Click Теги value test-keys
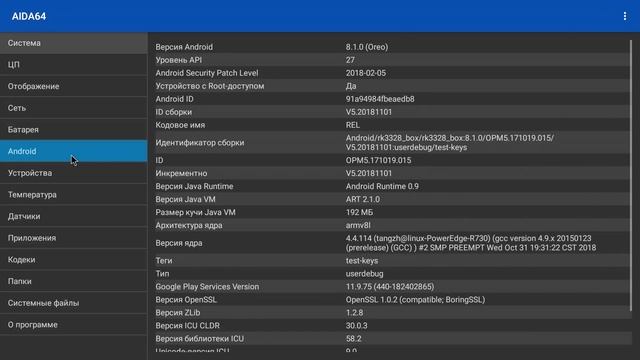The height and width of the screenshot is (360, 640). click(362, 261)
